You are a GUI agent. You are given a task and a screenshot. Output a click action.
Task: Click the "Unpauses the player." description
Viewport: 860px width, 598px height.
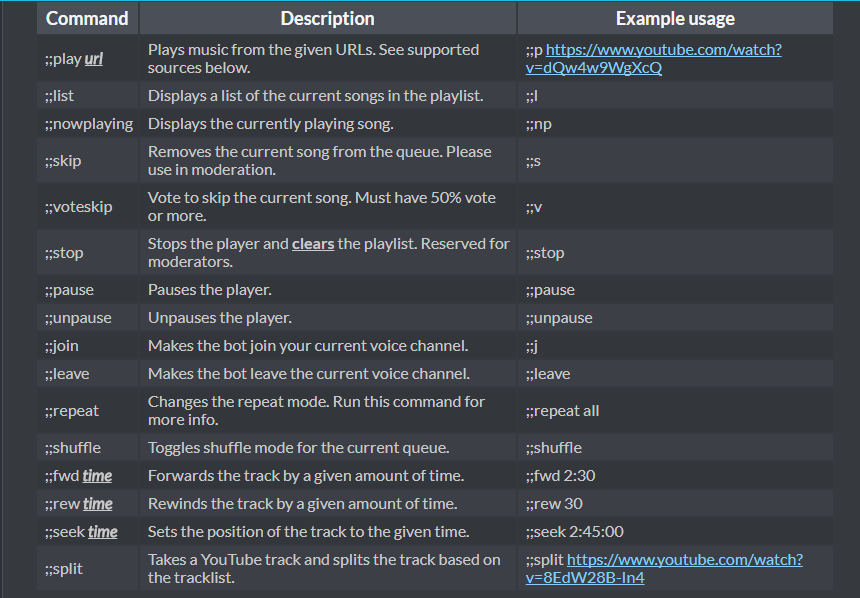coord(220,318)
